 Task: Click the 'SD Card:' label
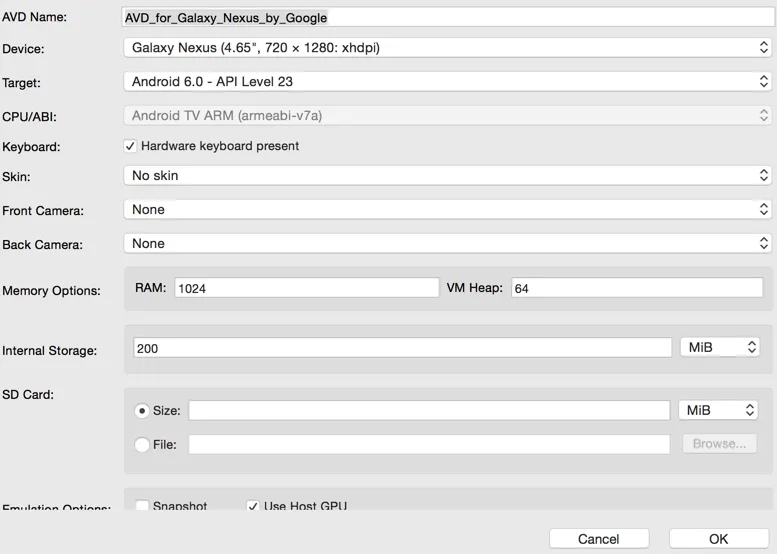pyautogui.click(x=28, y=395)
